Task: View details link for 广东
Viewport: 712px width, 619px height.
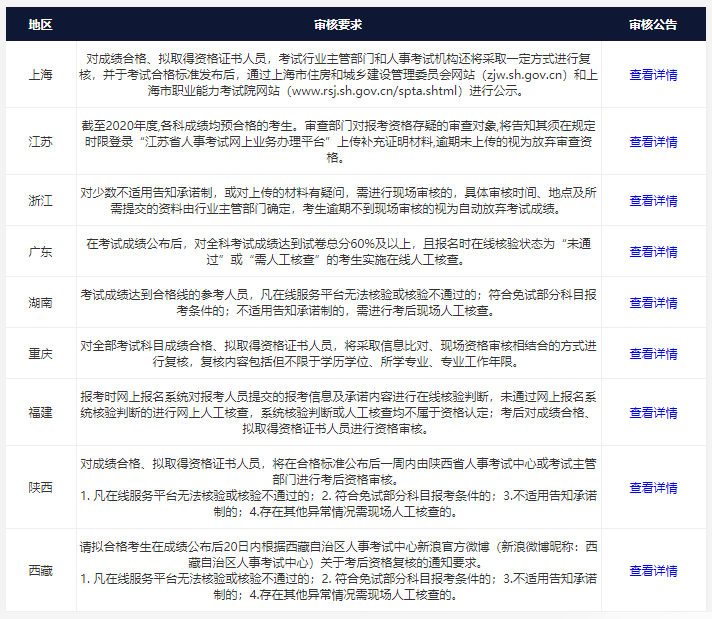Action: click(653, 251)
